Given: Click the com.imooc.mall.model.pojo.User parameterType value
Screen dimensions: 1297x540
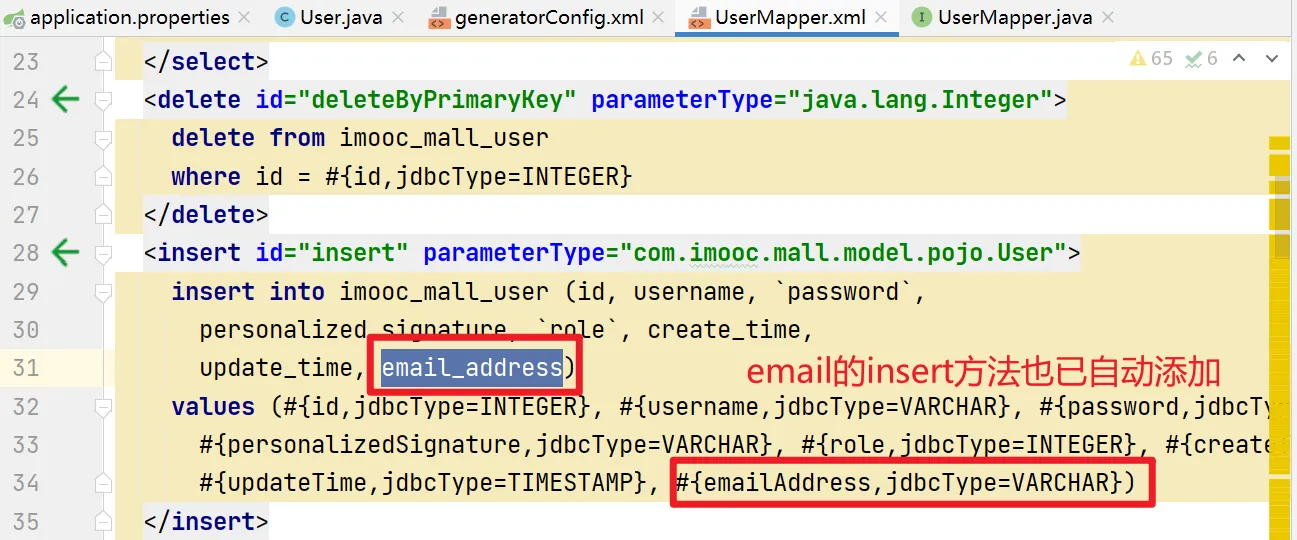Looking at the screenshot, I should coord(848,253).
